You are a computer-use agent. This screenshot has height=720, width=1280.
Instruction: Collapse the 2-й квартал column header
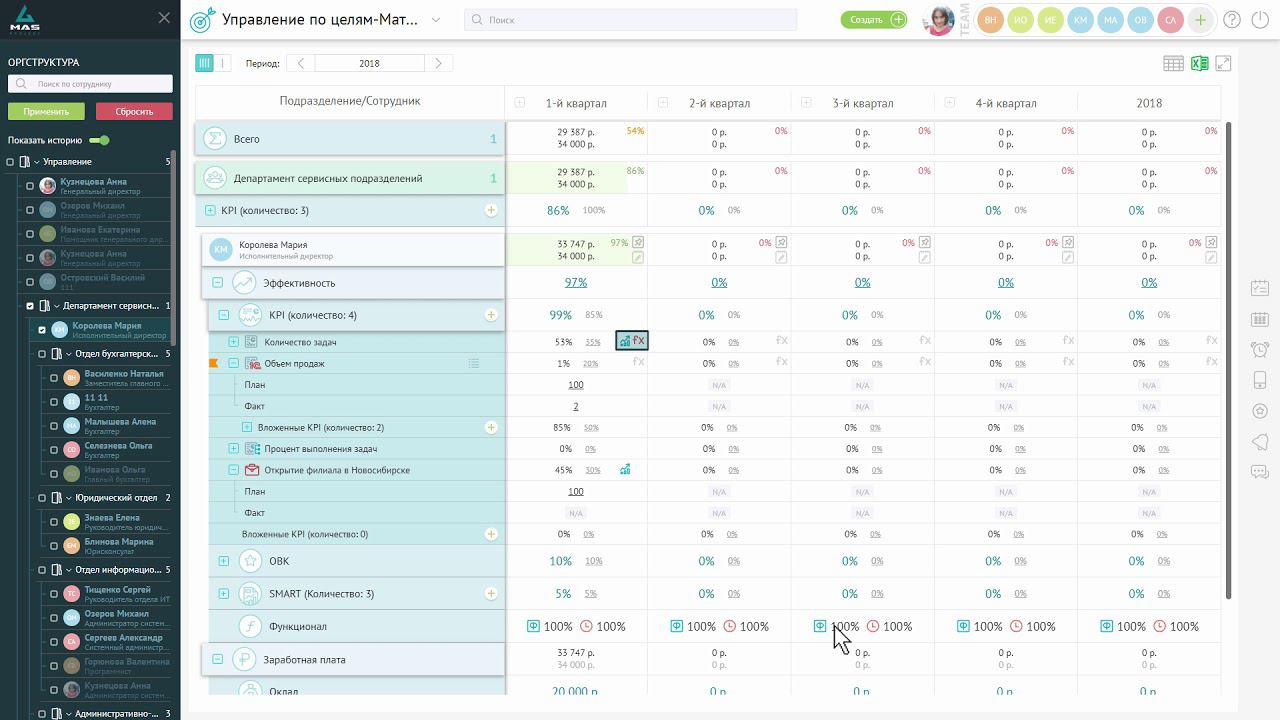tap(663, 103)
